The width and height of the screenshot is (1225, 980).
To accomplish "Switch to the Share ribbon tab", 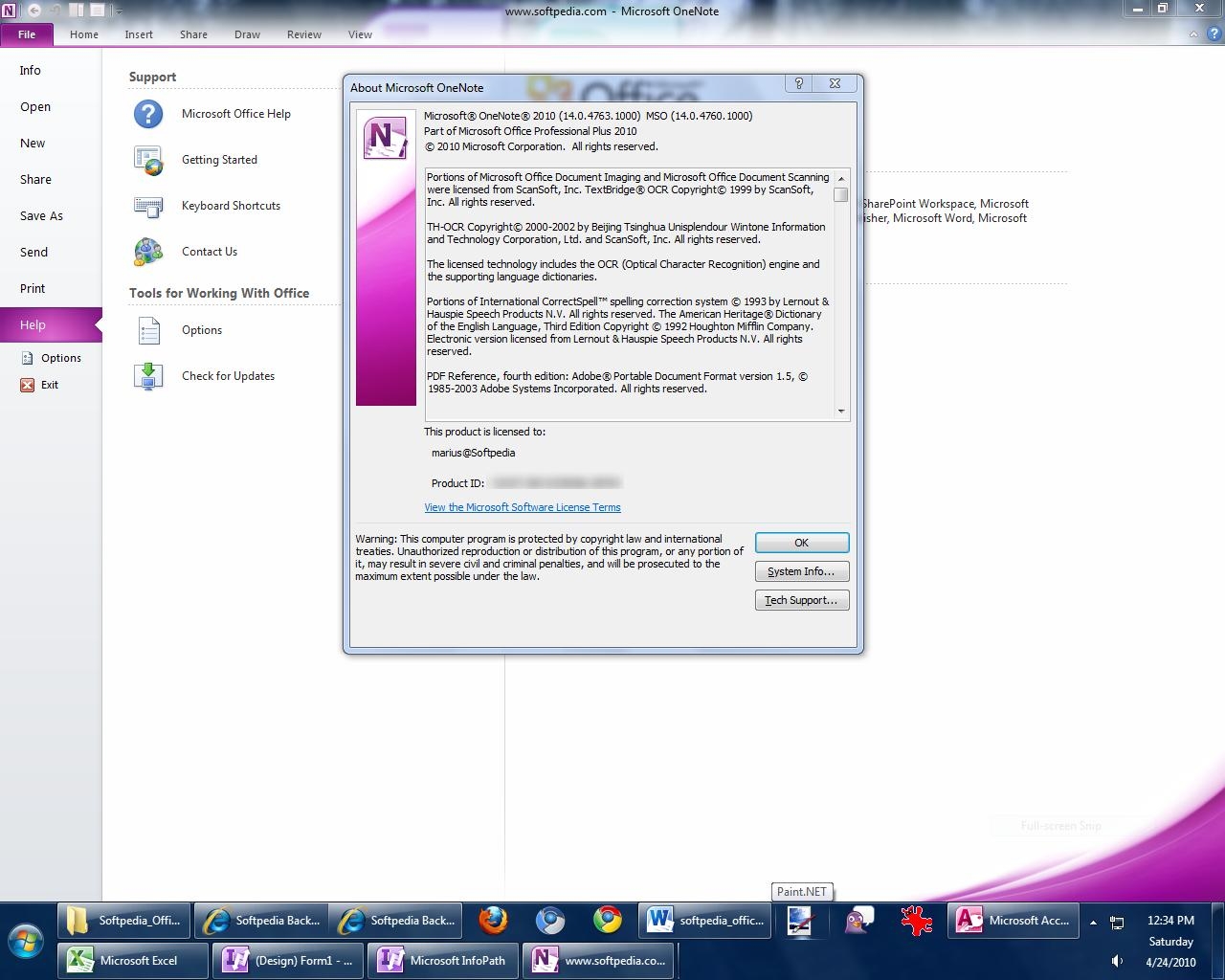I will pos(193,34).
